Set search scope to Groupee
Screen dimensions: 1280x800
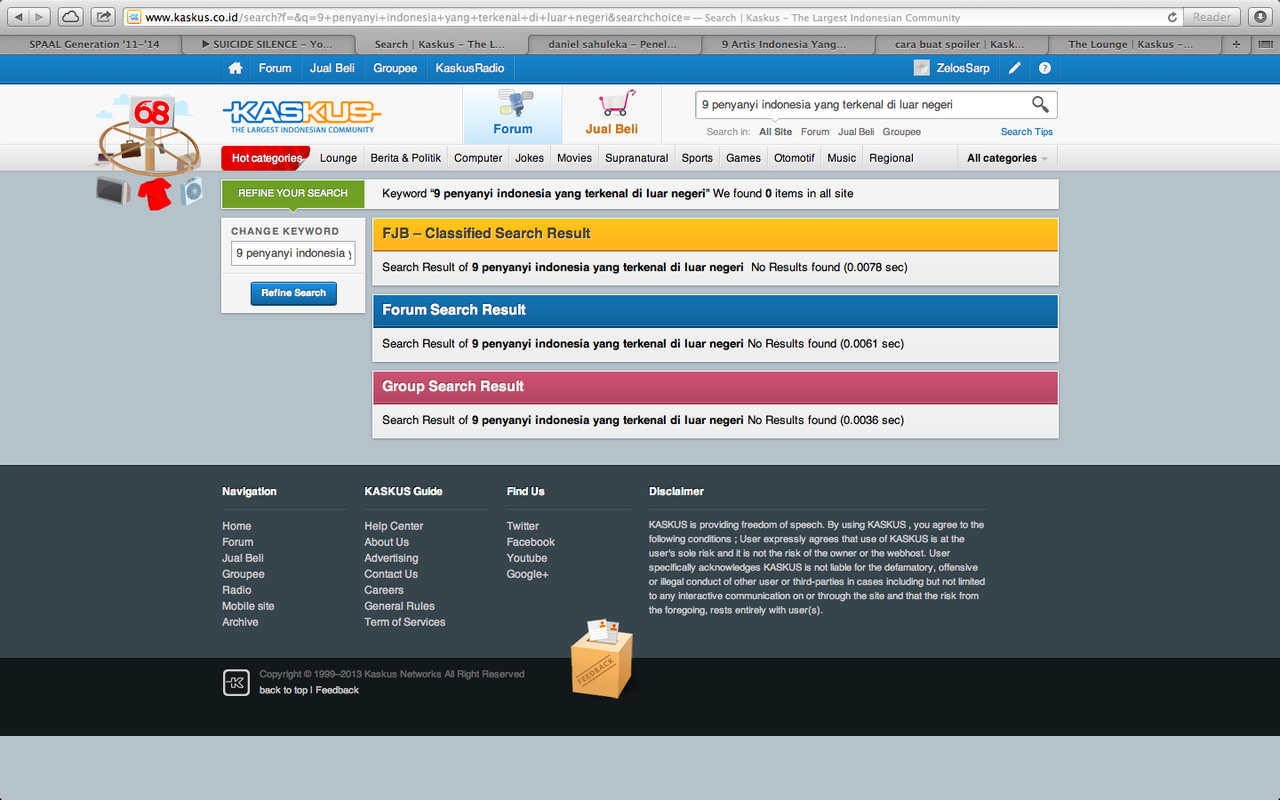[901, 132]
